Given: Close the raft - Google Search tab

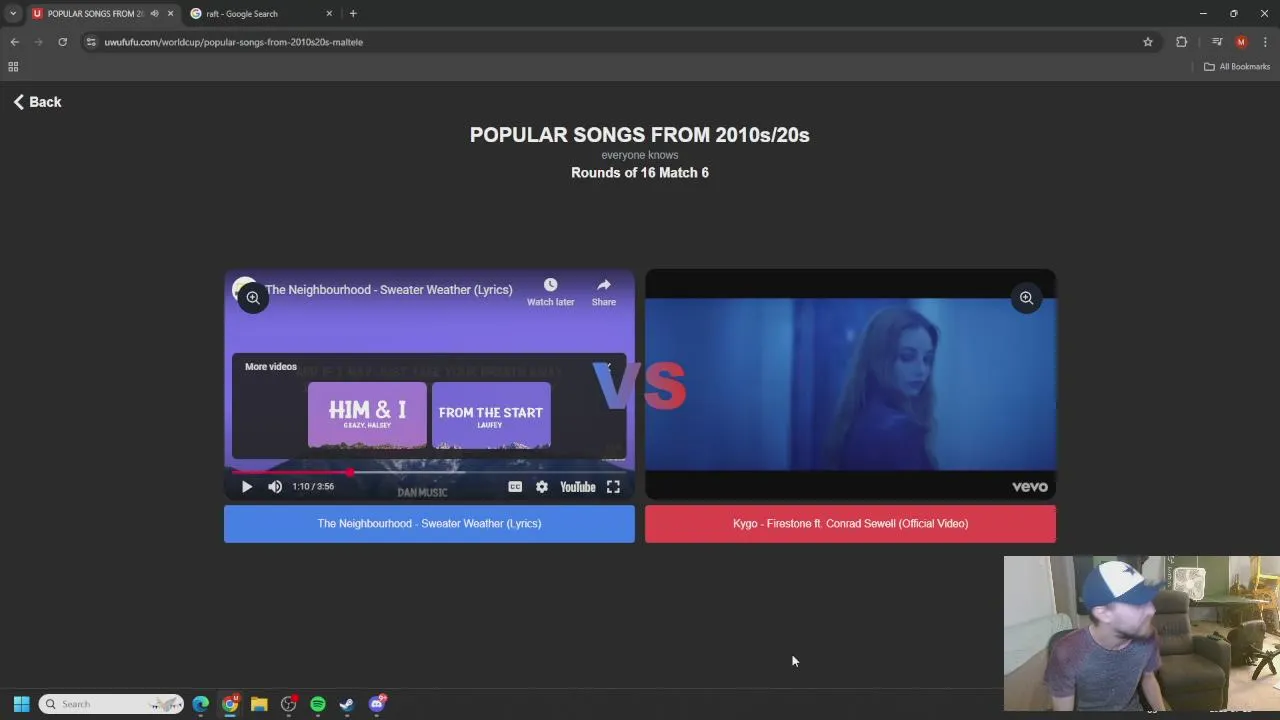Looking at the screenshot, I should click(329, 14).
